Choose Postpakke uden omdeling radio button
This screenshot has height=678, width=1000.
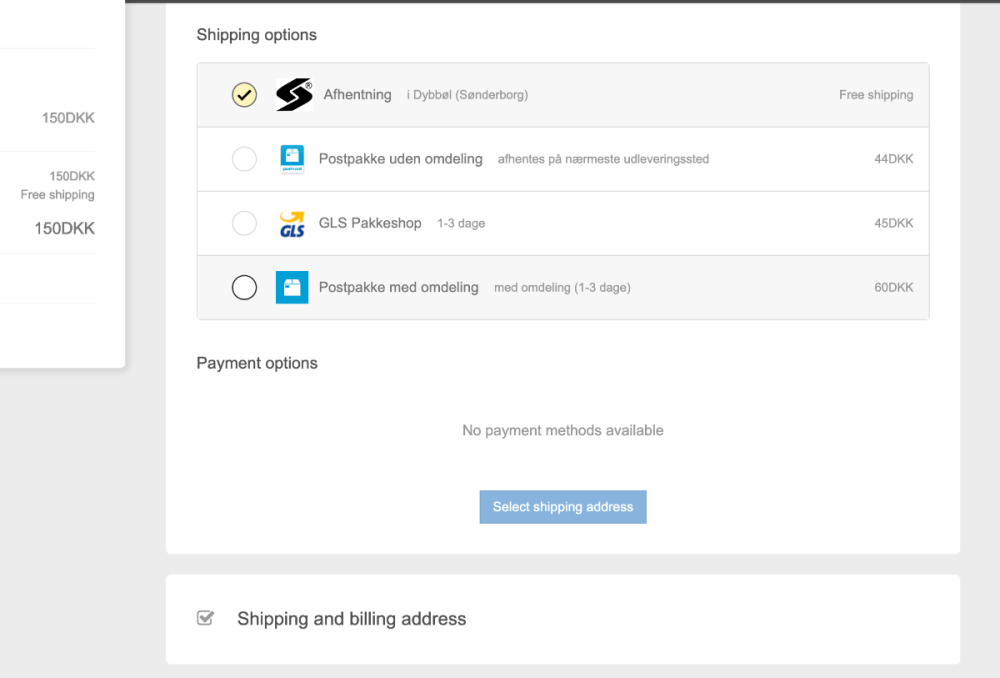tap(244, 159)
